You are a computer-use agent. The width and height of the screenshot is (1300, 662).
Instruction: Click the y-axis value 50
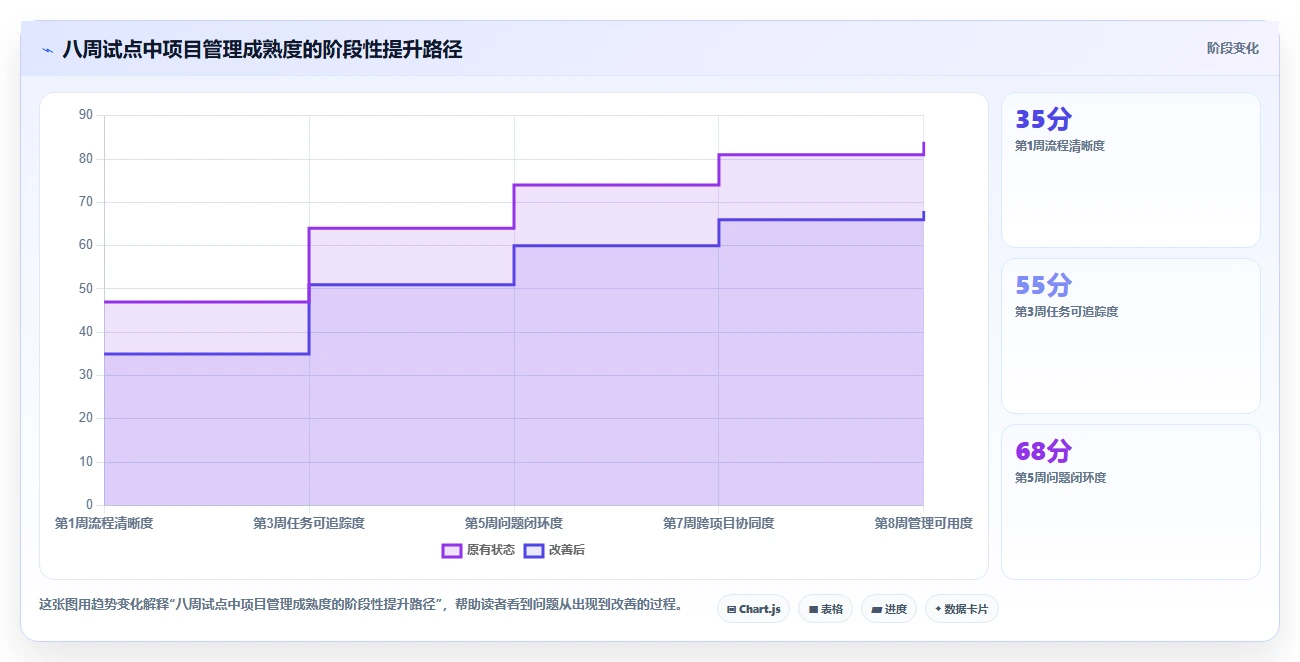85,289
